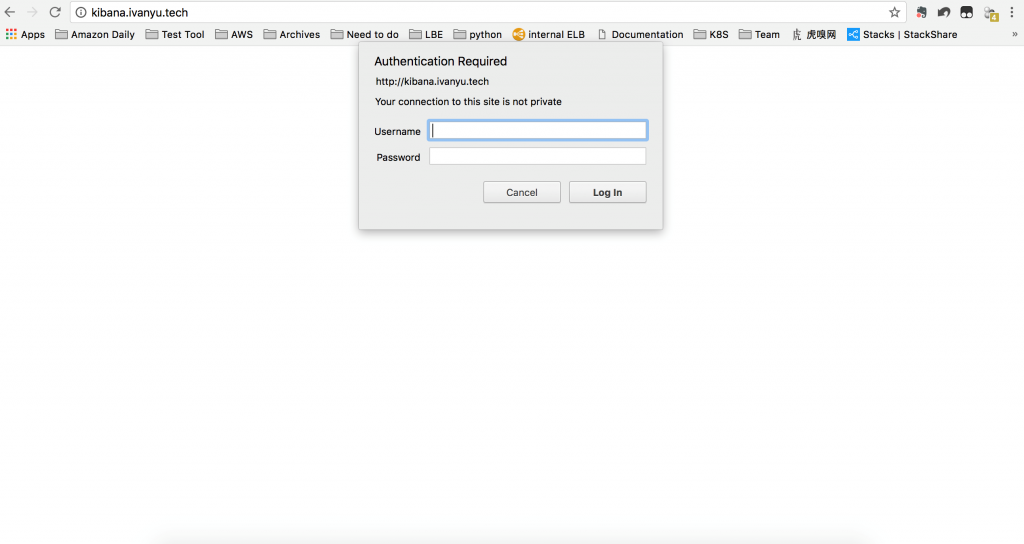
Task: Click the browser back arrow
Action: tap(10, 13)
